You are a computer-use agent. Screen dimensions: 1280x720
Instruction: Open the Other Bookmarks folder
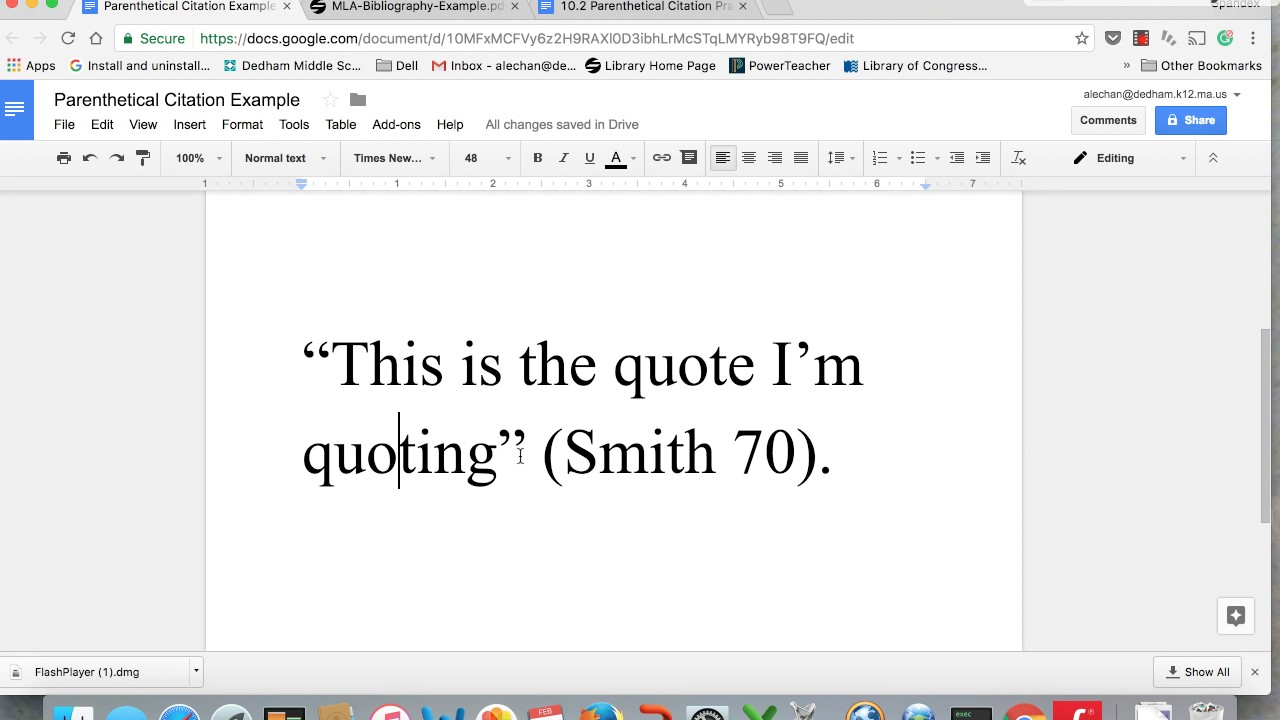coord(1201,66)
